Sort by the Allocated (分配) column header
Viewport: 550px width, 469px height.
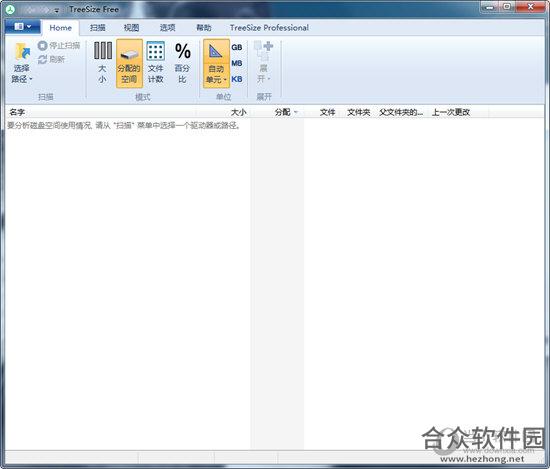tap(277, 112)
